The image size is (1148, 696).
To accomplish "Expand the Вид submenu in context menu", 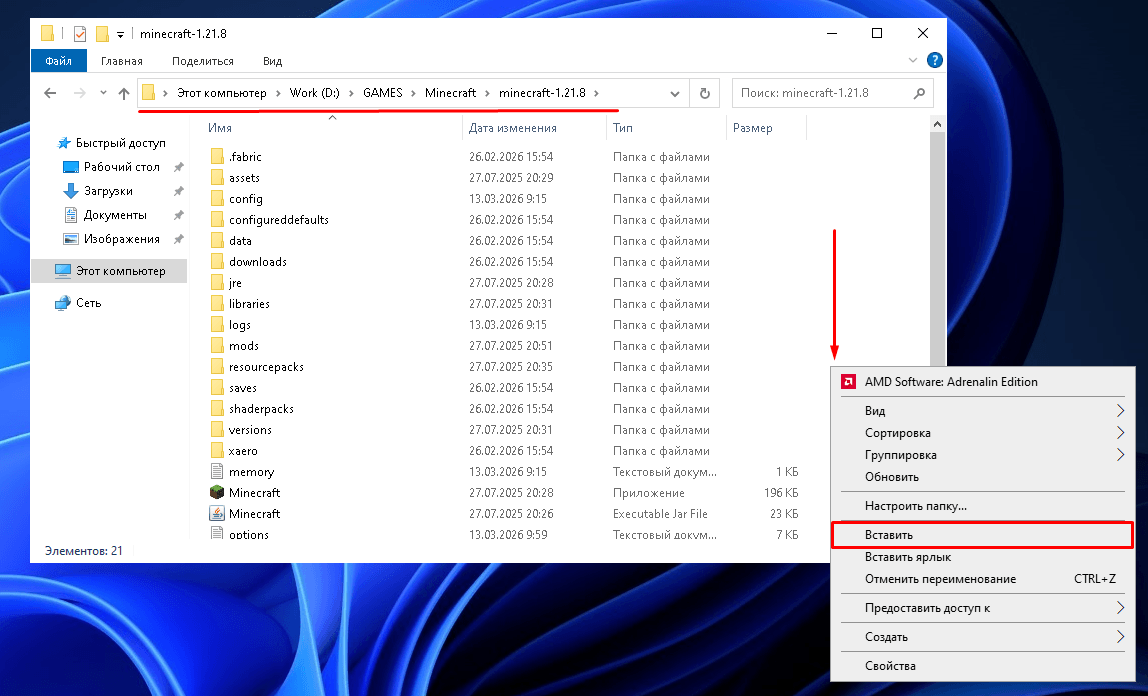I will click(1120, 411).
